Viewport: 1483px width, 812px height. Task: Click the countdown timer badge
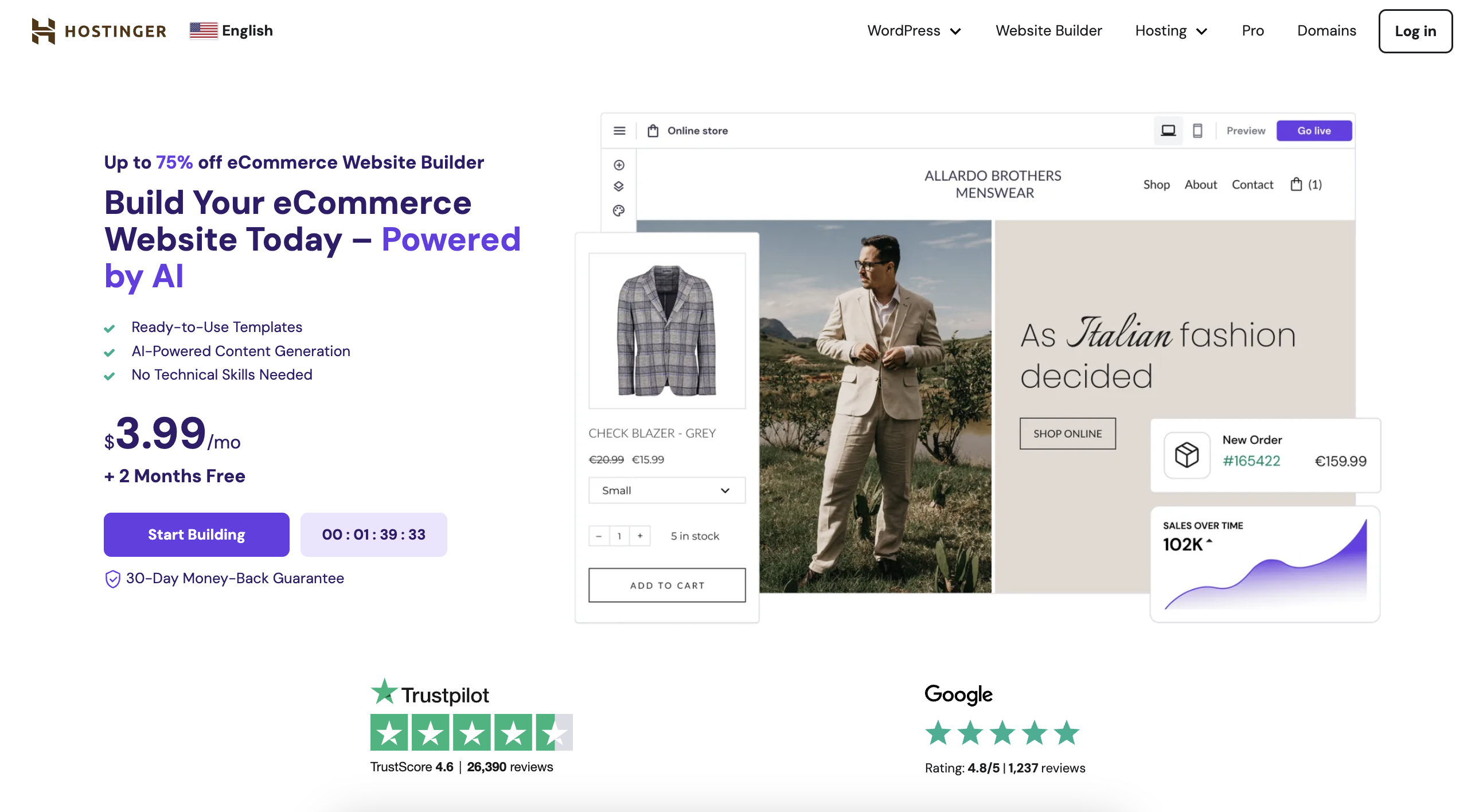[374, 534]
